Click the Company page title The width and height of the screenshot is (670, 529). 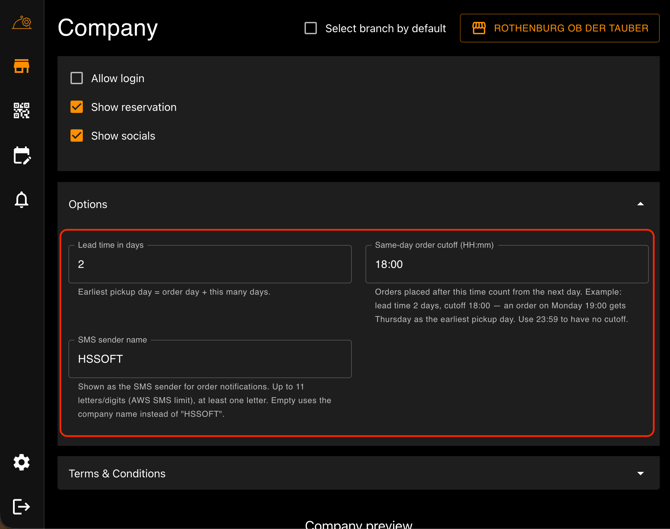(x=108, y=28)
